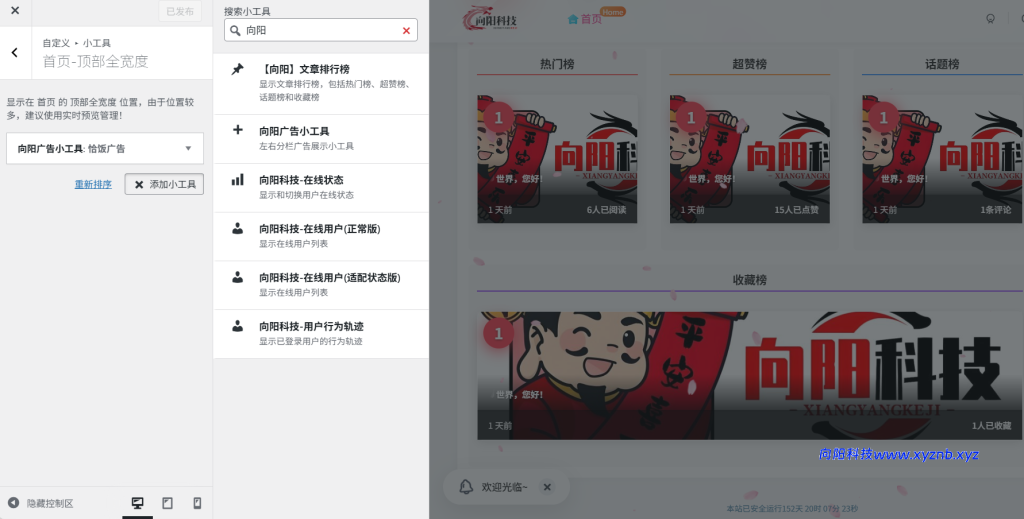
Task: Click the 热门榜 ranking heading
Action: pyautogui.click(x=557, y=64)
